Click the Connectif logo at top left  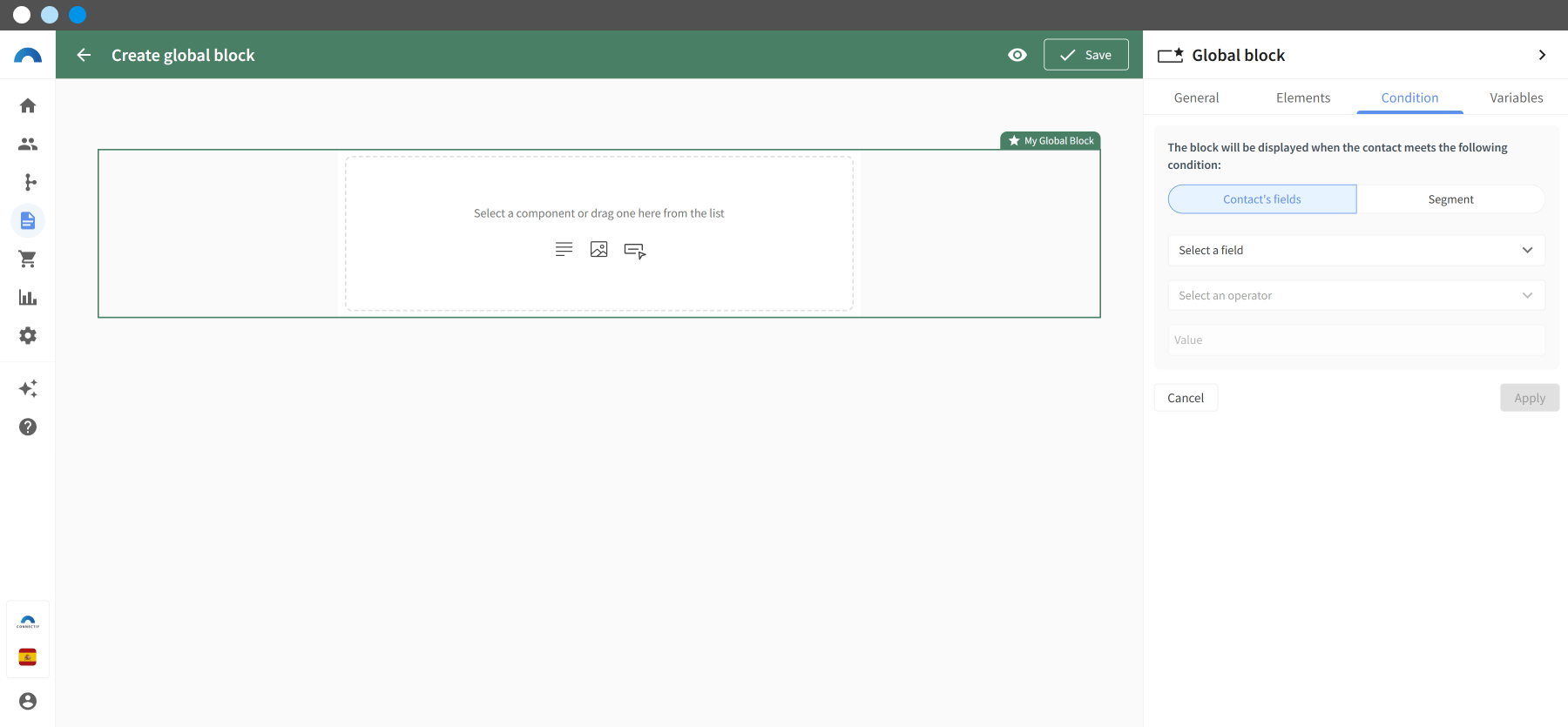(28, 56)
